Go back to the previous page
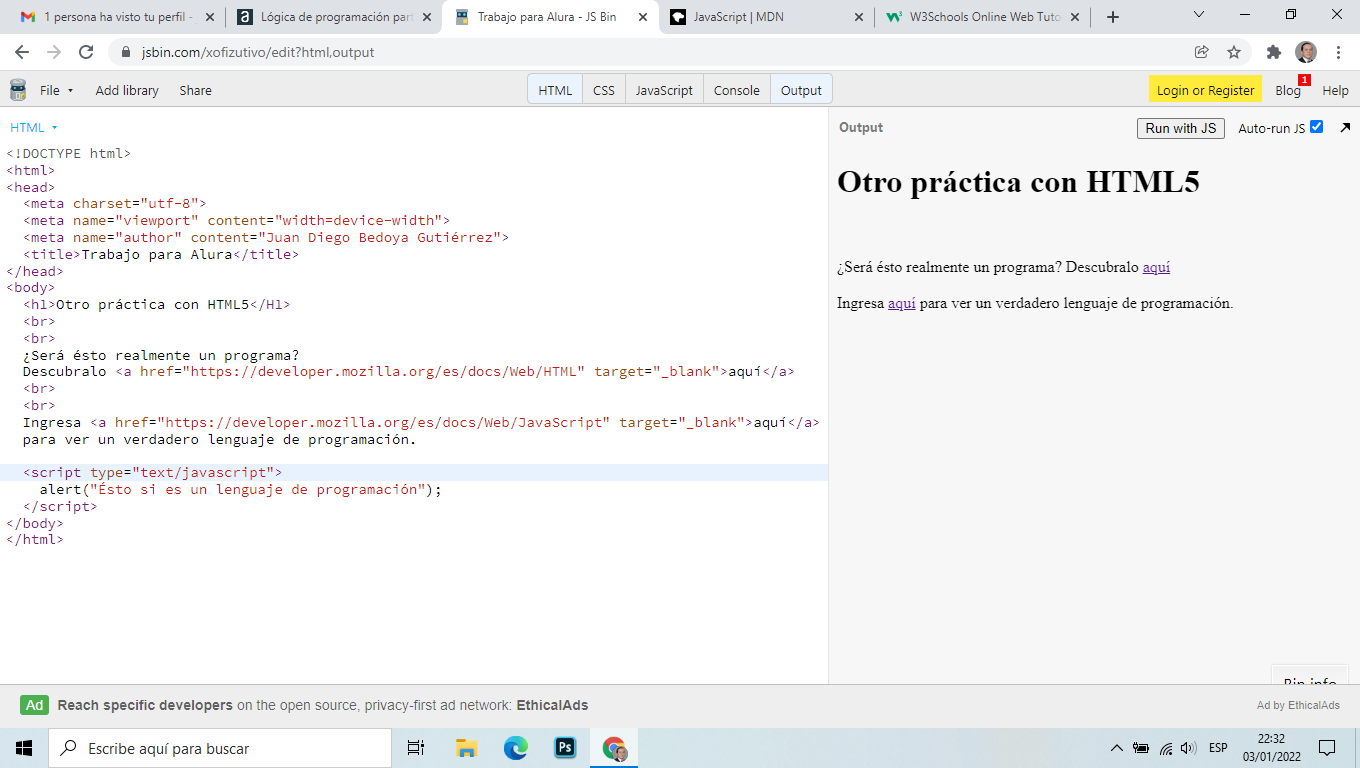The image size is (1360, 768). 22,52
